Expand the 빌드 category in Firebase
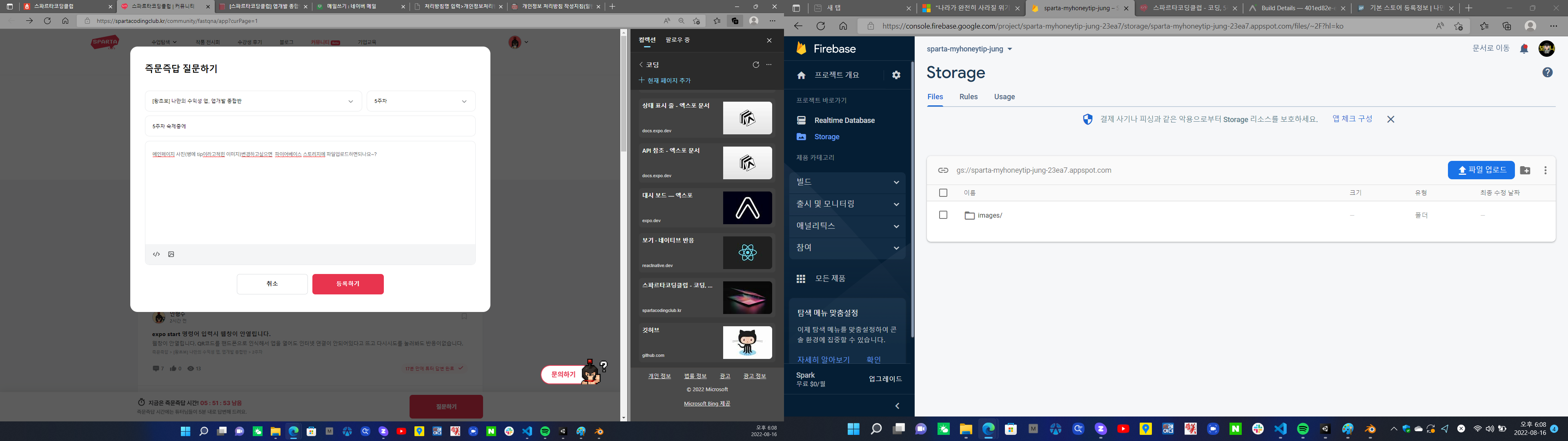The height and width of the screenshot is (441, 1568). [847, 182]
